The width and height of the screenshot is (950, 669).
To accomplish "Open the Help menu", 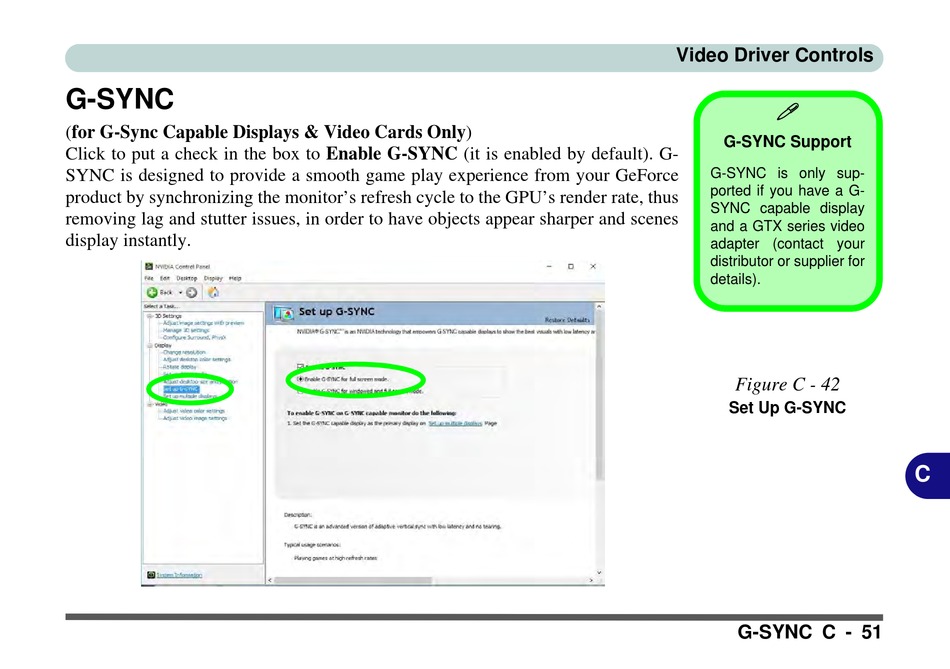I will 235,278.
